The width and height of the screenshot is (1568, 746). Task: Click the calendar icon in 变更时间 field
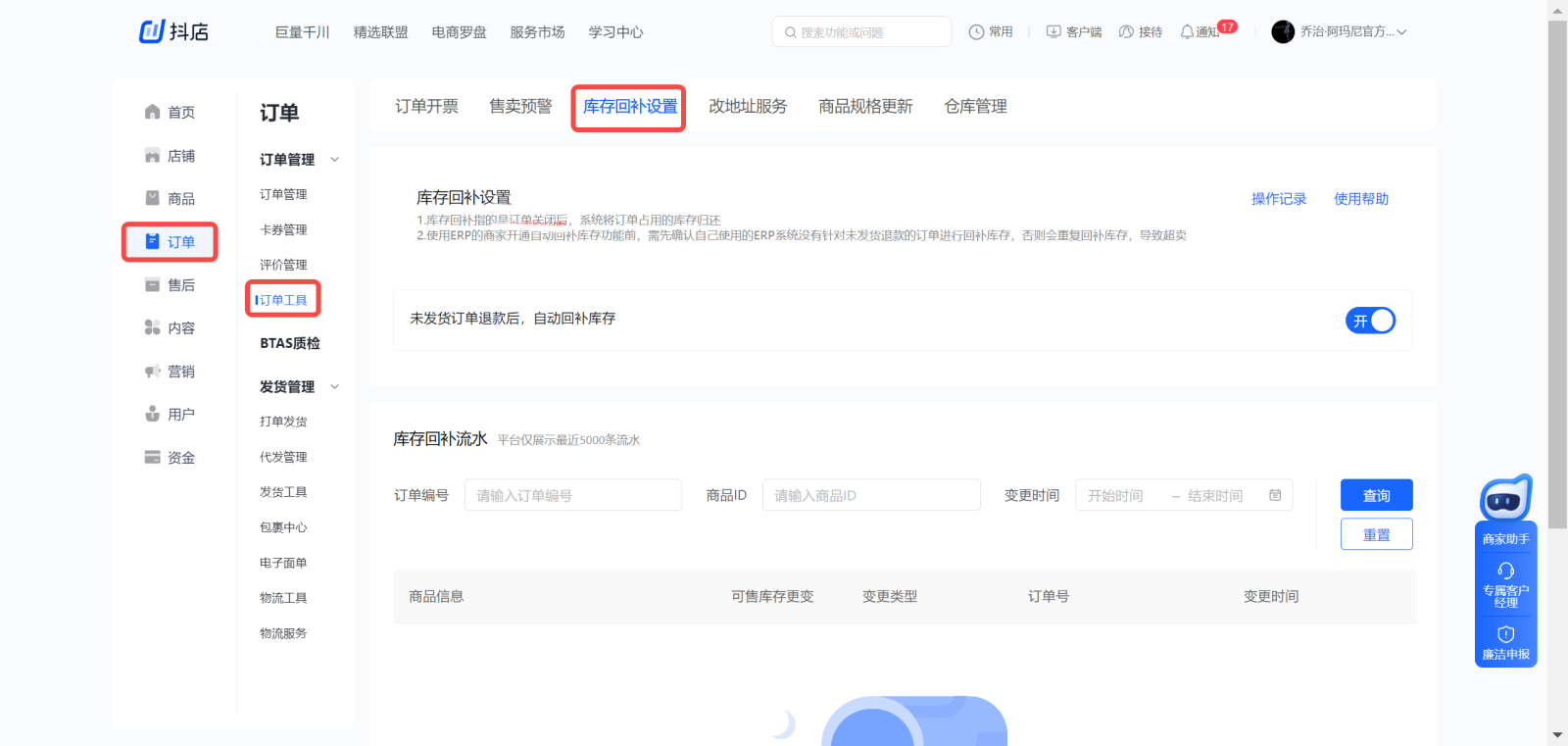[x=1275, y=495]
